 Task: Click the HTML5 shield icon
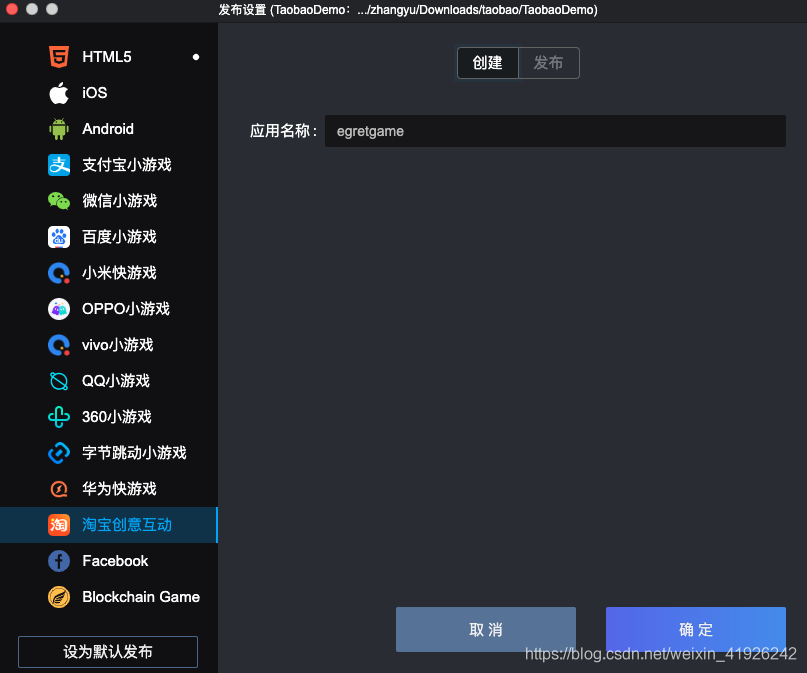(59, 57)
